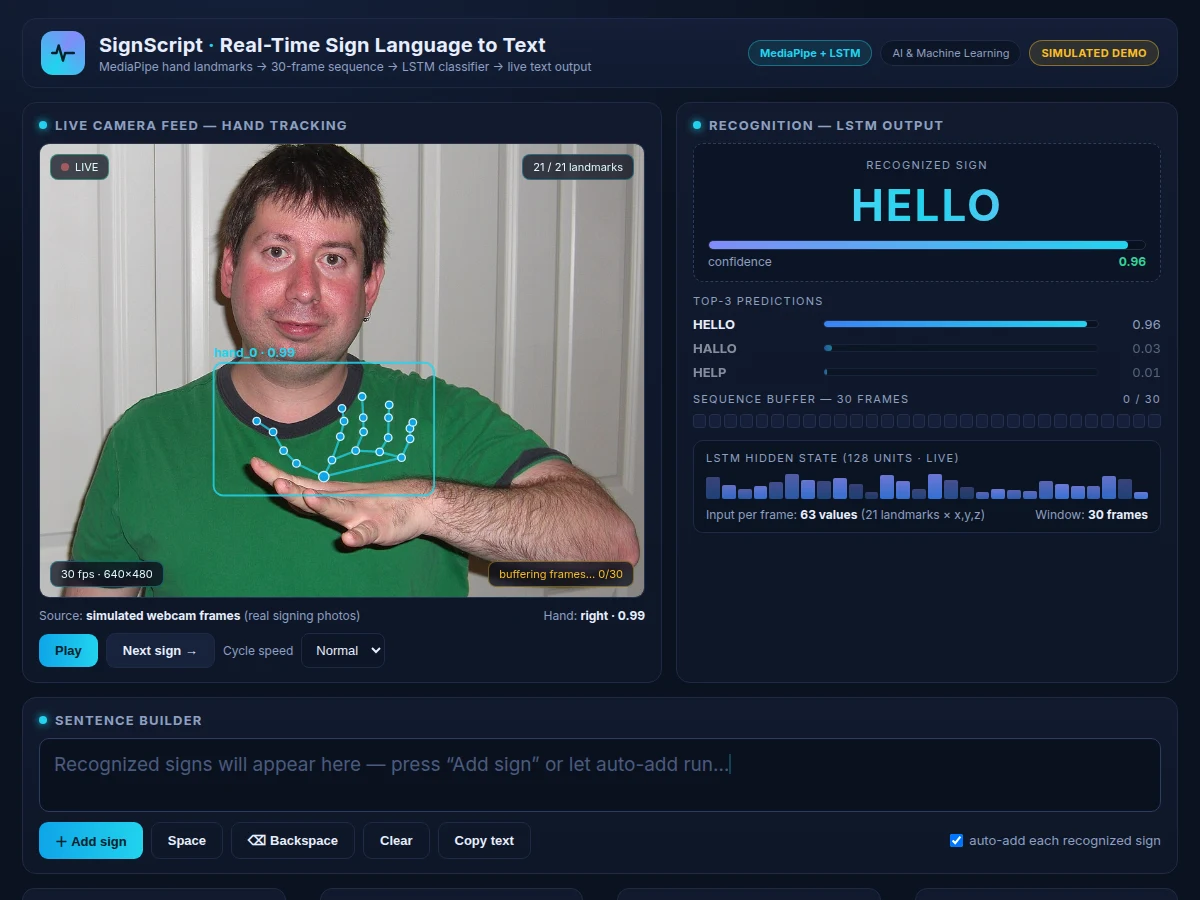Viewport: 1200px width, 900px height.
Task: Insert a space with the Space button
Action: (x=187, y=841)
